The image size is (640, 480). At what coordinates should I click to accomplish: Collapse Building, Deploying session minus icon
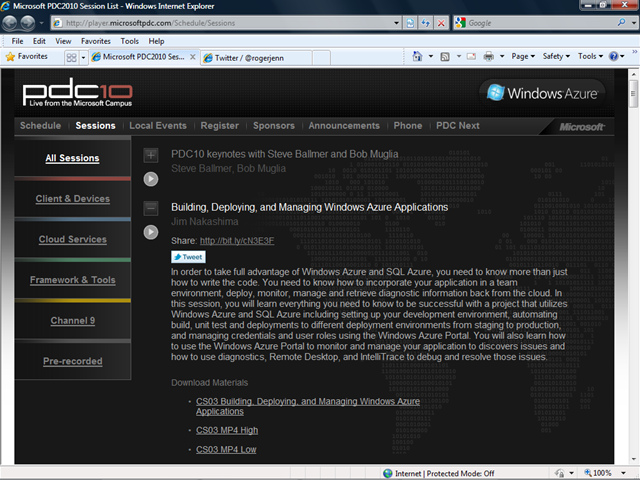click(151, 208)
